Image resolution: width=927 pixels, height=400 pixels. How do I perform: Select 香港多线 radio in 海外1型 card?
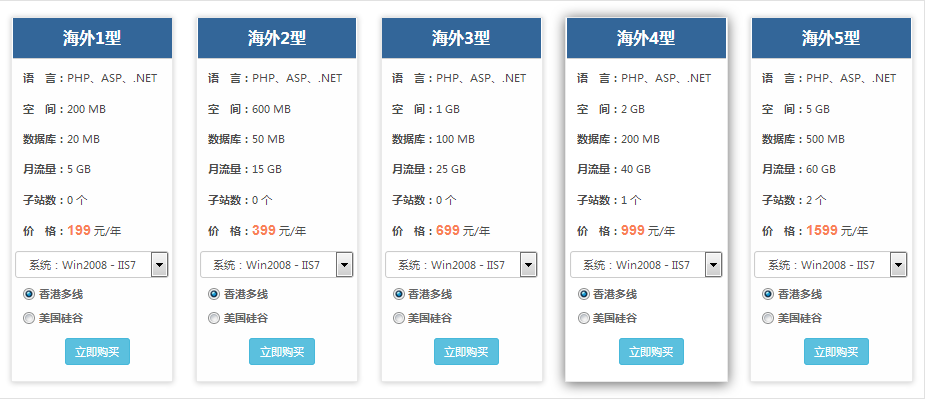[x=29, y=294]
